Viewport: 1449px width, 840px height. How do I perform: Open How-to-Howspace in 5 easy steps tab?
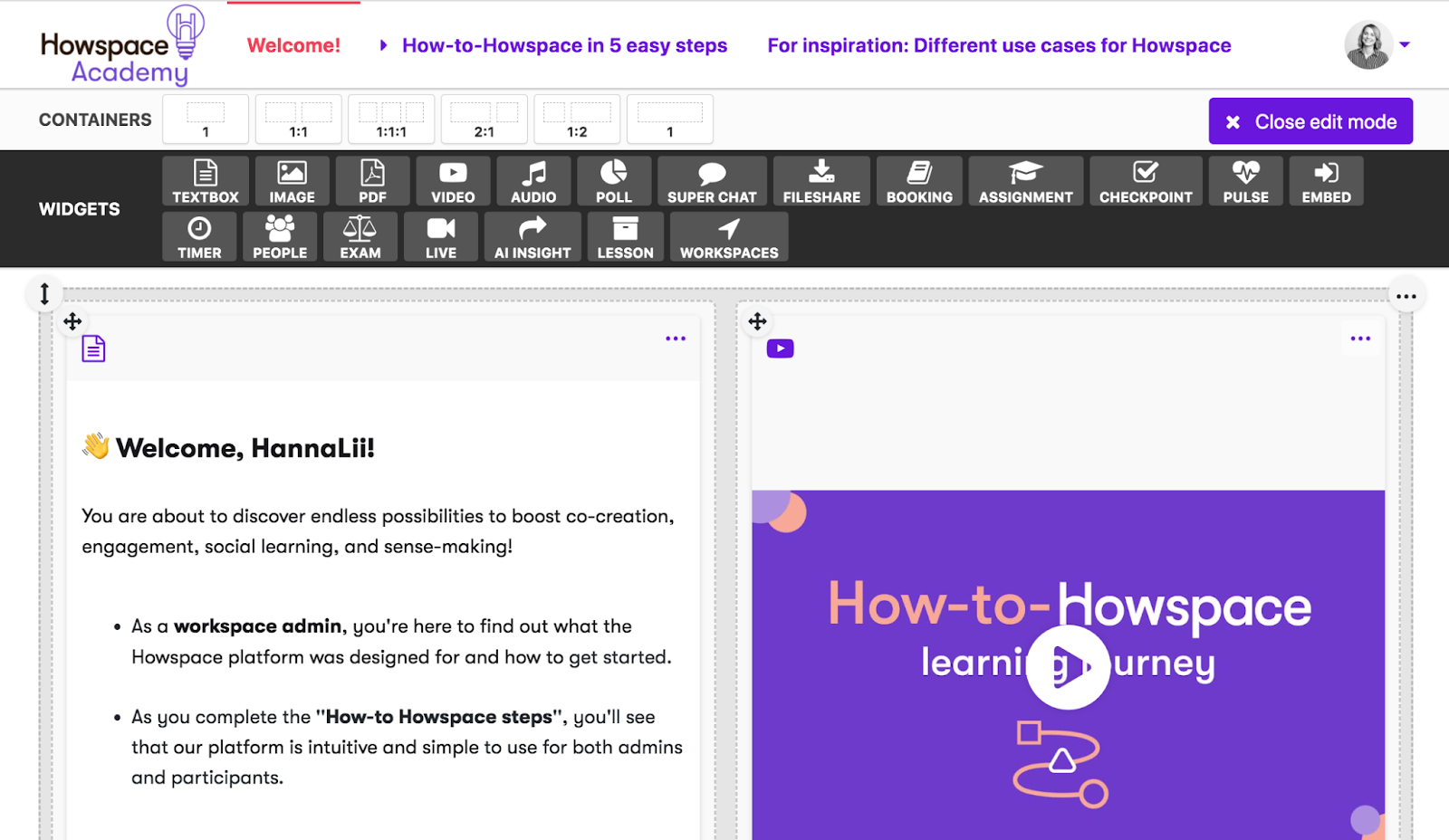[x=564, y=45]
